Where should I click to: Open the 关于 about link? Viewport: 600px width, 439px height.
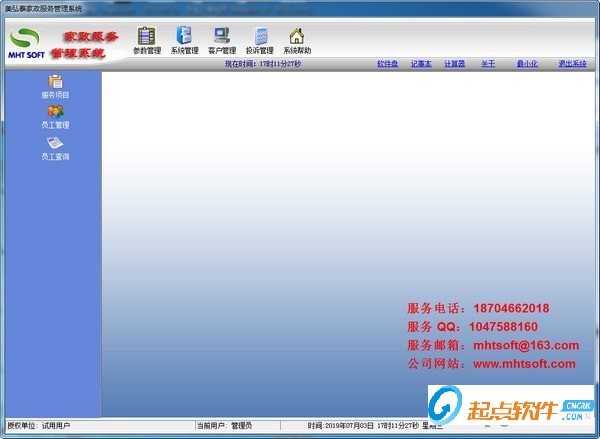click(488, 64)
